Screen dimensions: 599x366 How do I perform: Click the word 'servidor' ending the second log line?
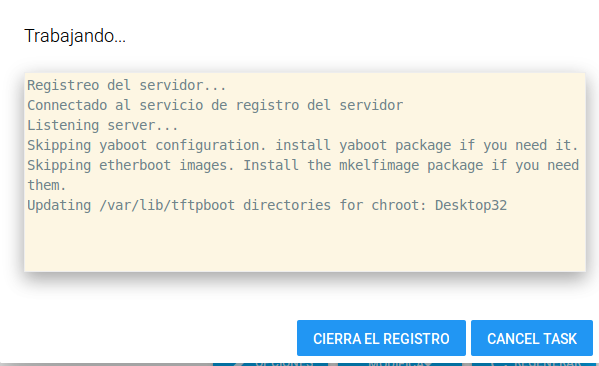pos(371,105)
